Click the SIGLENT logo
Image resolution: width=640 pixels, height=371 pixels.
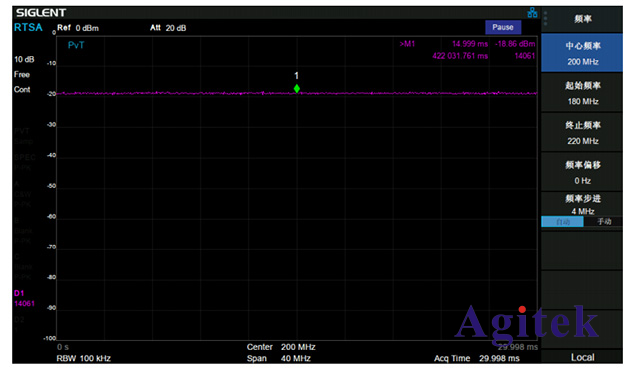pyautogui.click(x=41, y=13)
